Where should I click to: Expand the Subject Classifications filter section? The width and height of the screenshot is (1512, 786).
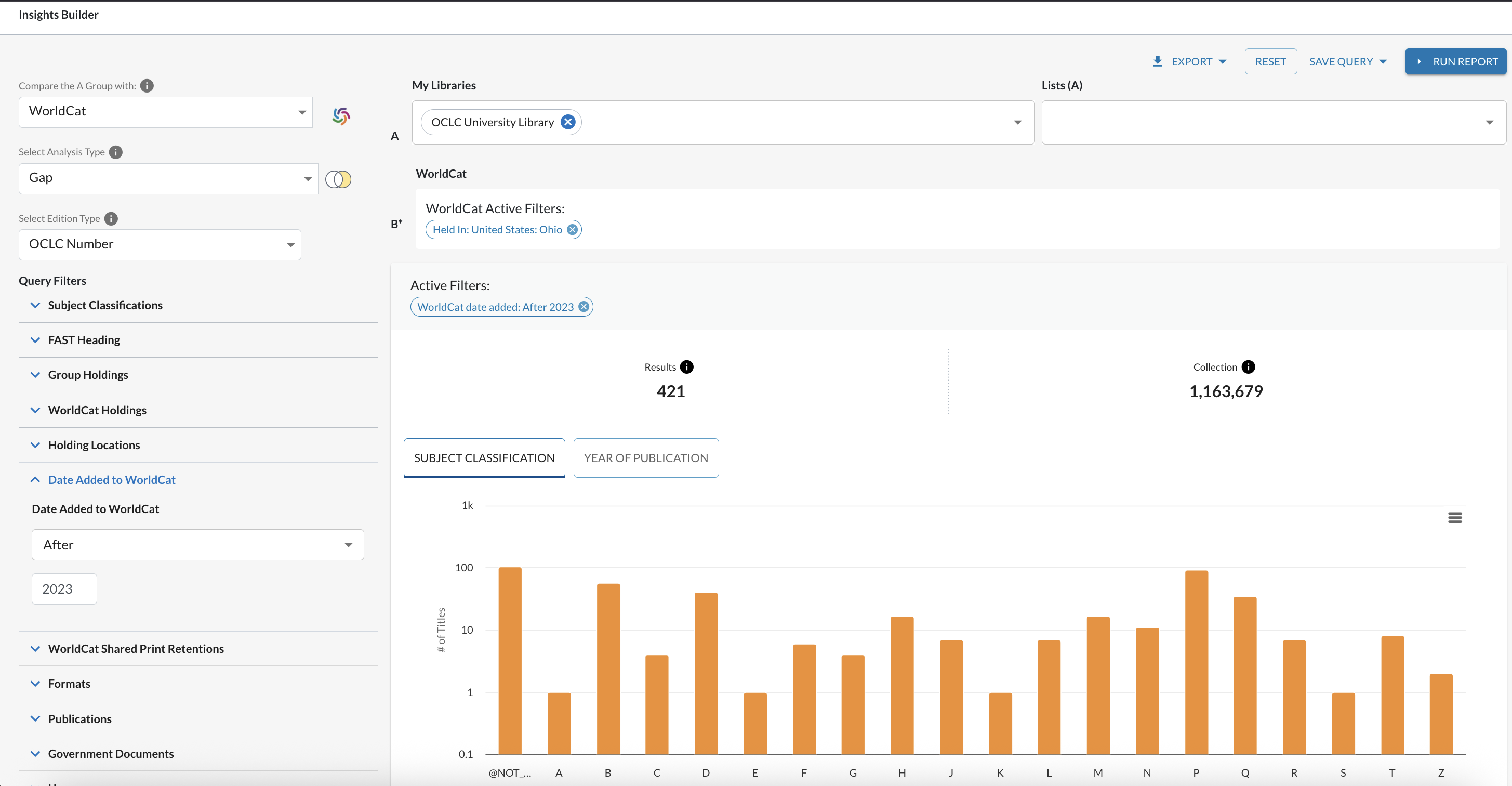point(105,306)
